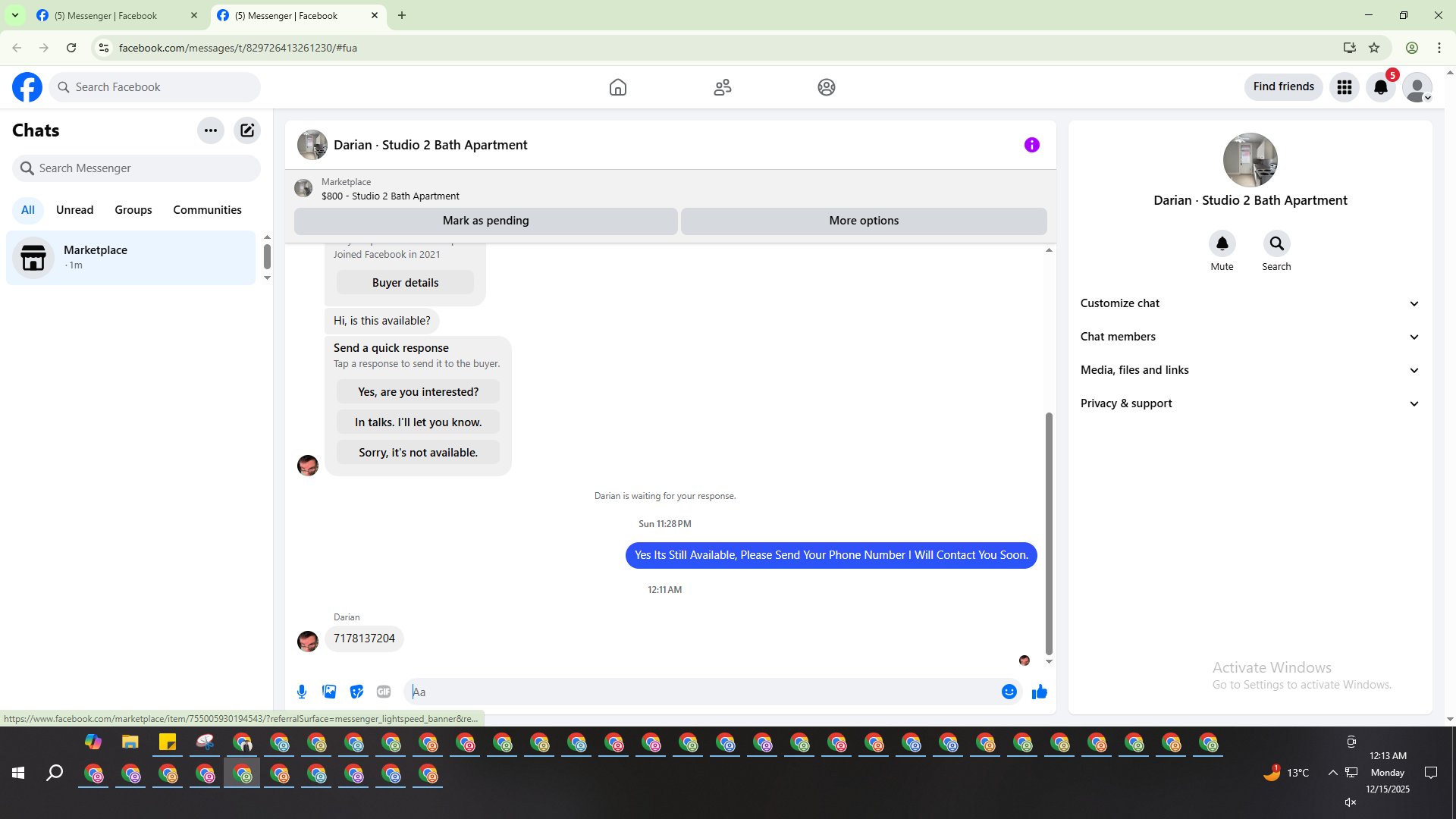Mute this chat using the bell button
Viewport: 1456px width, 819px height.
1222,244
